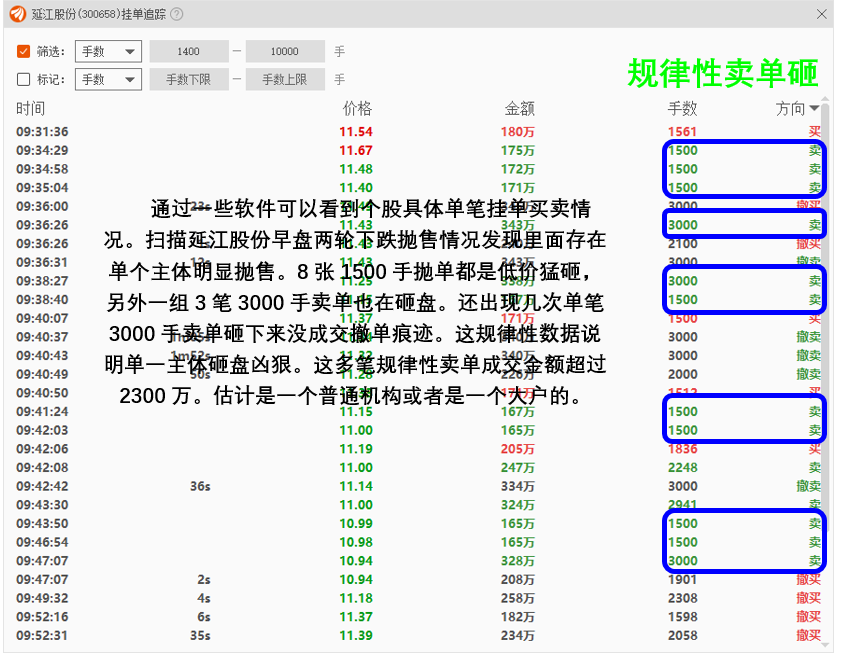Click the help question mark icon beside title
845x655 pixels.
(x=177, y=14)
